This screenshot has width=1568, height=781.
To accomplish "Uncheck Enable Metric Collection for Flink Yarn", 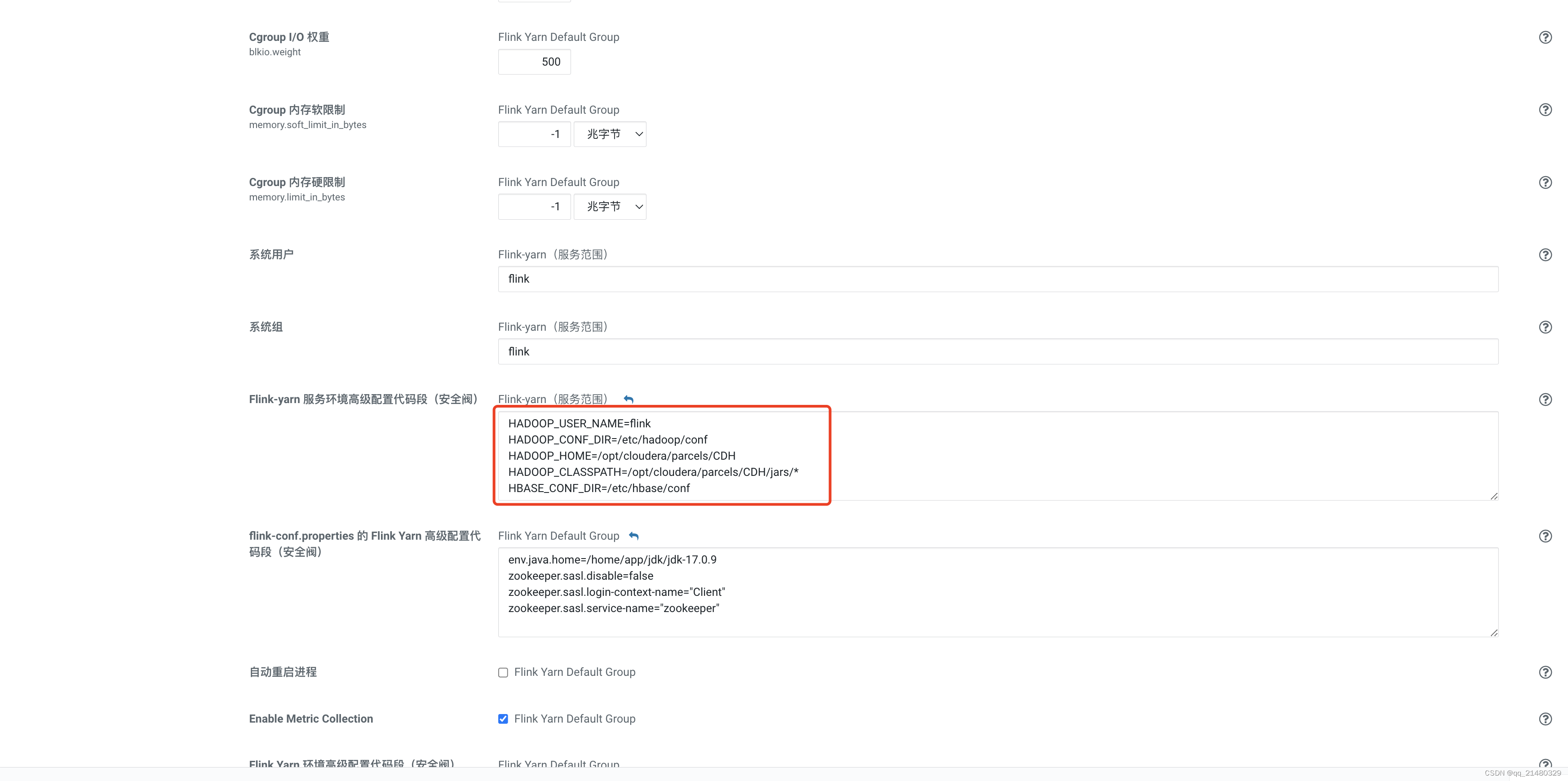I will click(503, 719).
